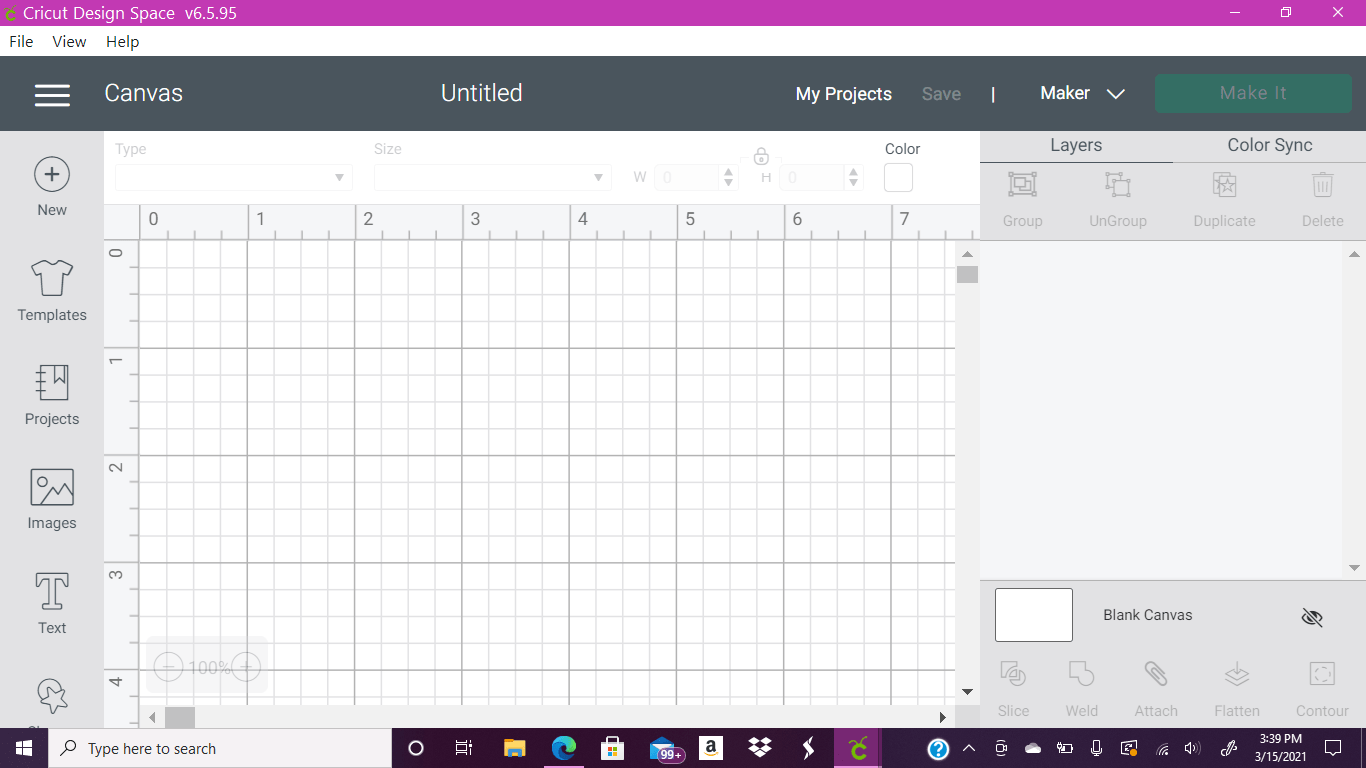Open the Images panel
This screenshot has width=1366, height=768.
[51, 497]
